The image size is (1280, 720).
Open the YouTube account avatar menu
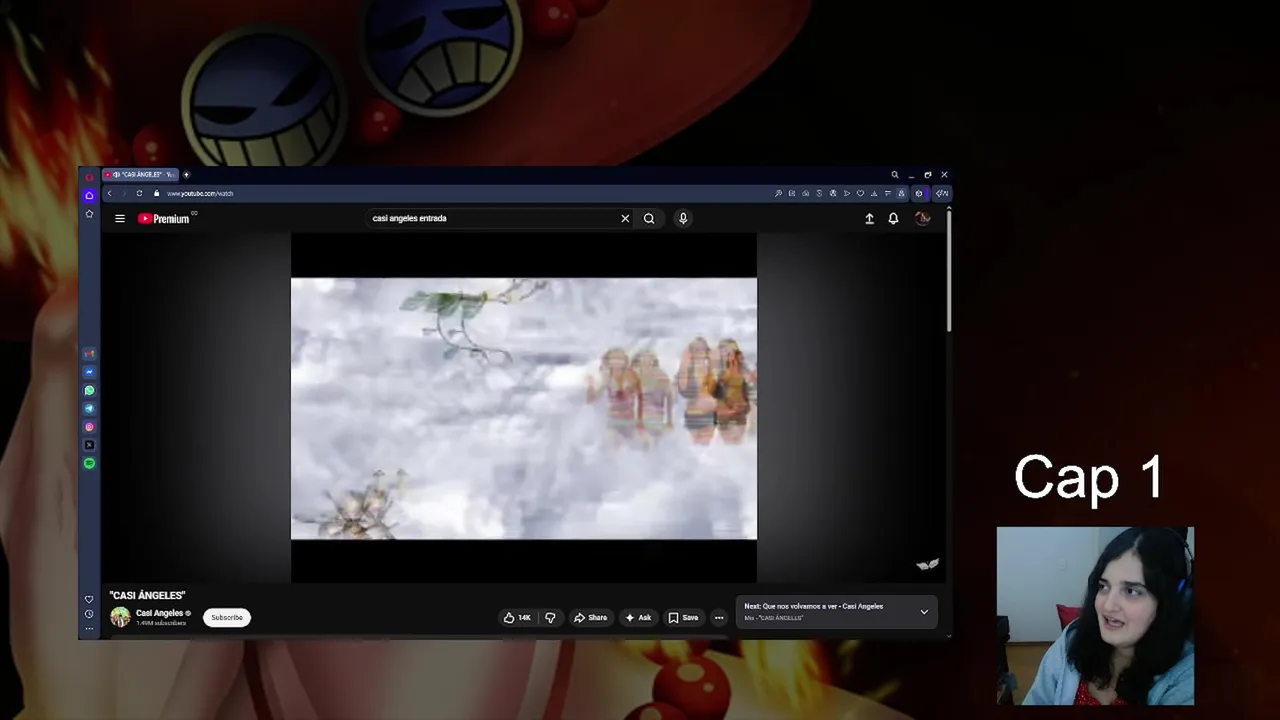tap(922, 218)
